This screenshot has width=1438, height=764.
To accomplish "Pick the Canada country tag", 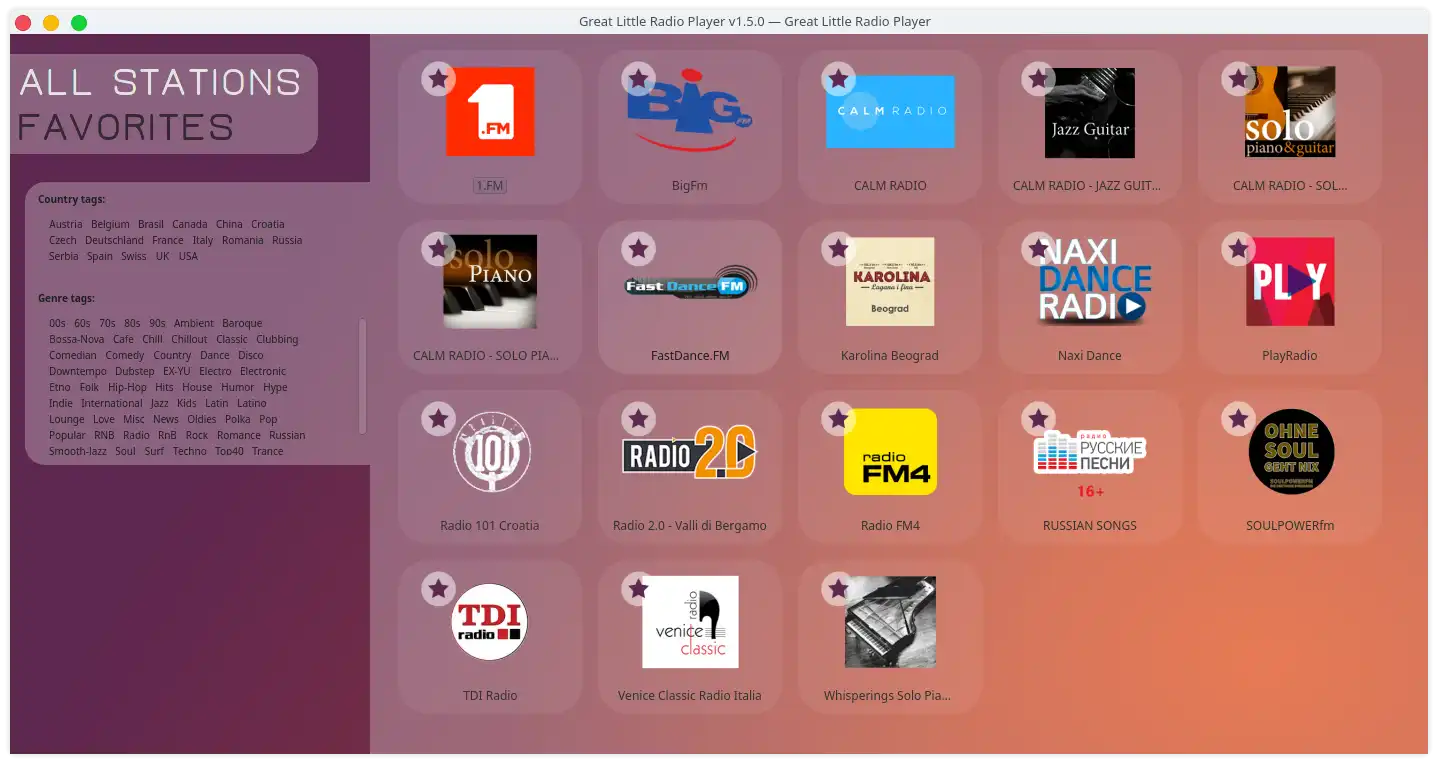I will [x=190, y=224].
